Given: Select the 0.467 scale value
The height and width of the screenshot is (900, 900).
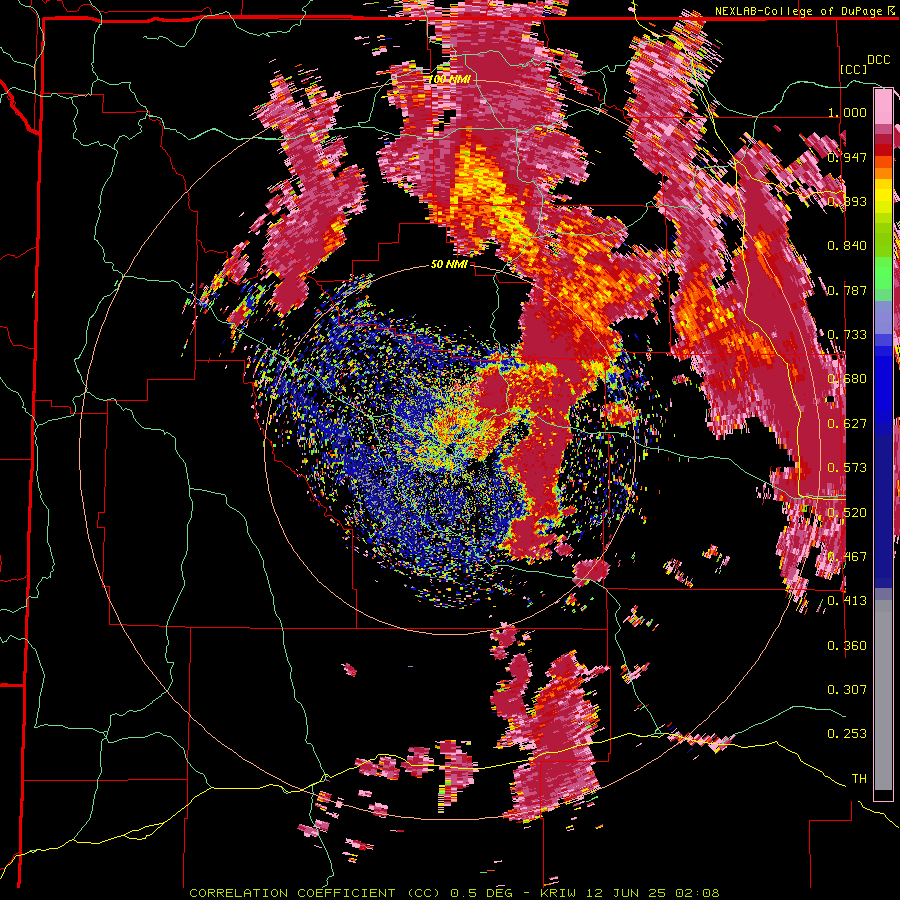Looking at the screenshot, I should 847,557.
